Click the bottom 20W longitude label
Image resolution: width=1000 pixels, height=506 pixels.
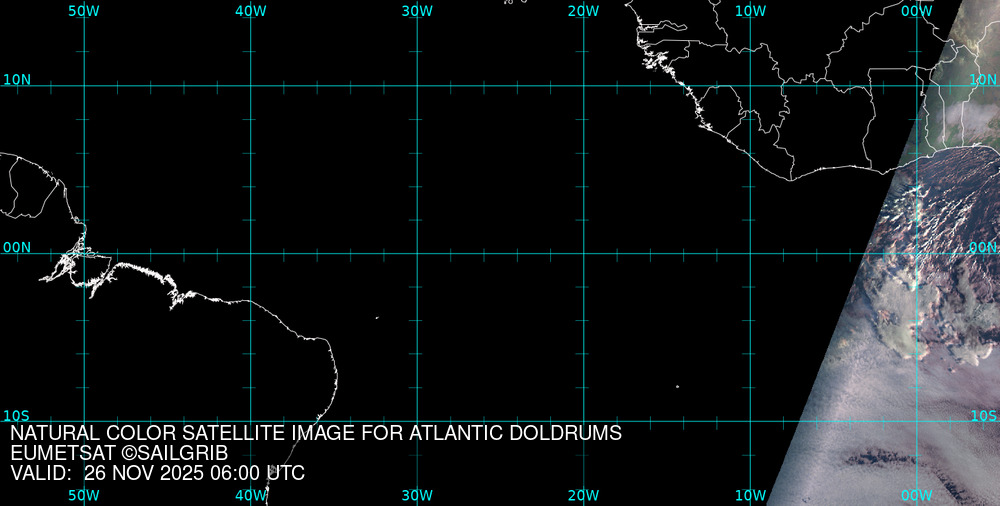pos(583,495)
